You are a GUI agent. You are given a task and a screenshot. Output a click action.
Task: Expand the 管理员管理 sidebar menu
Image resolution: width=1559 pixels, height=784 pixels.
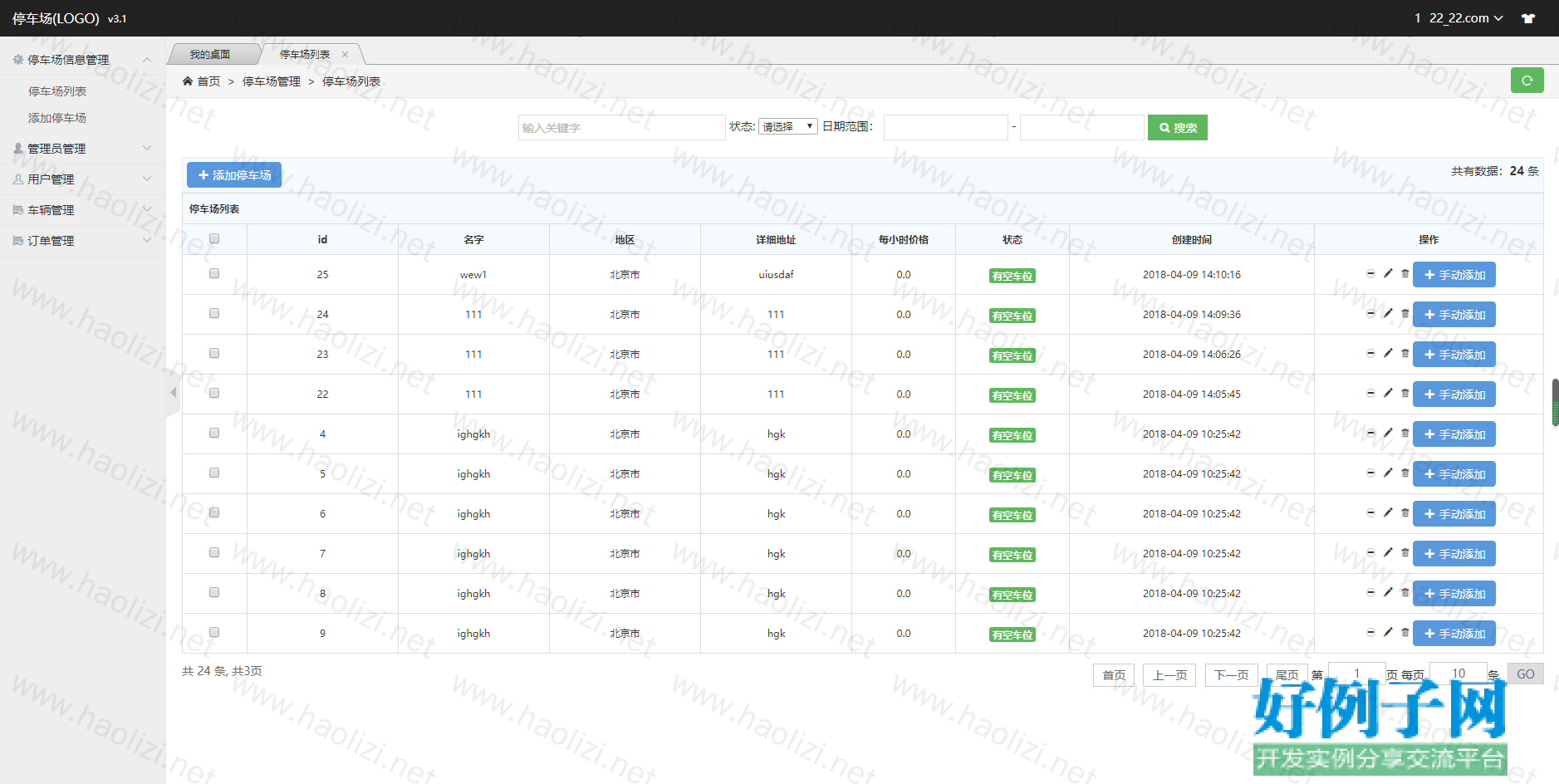(81, 149)
